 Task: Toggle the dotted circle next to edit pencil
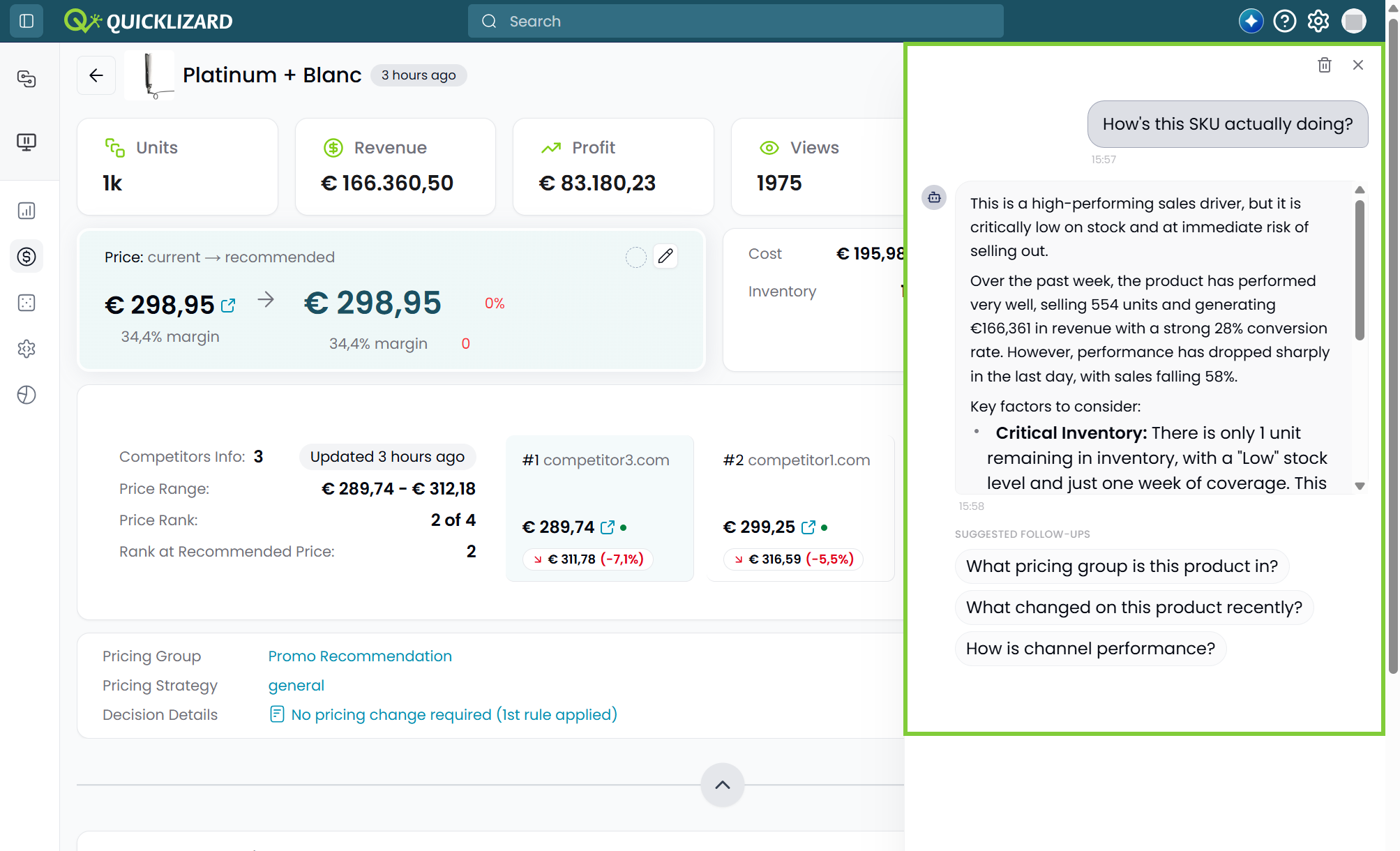pos(635,257)
